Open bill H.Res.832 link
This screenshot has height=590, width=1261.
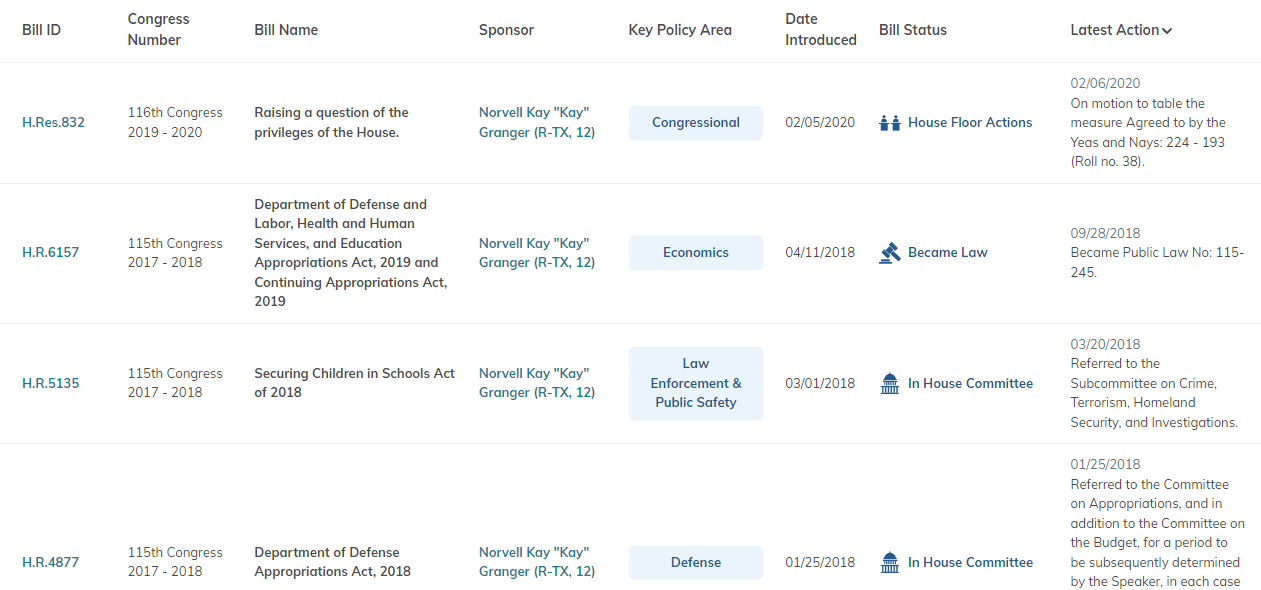pyautogui.click(x=53, y=123)
